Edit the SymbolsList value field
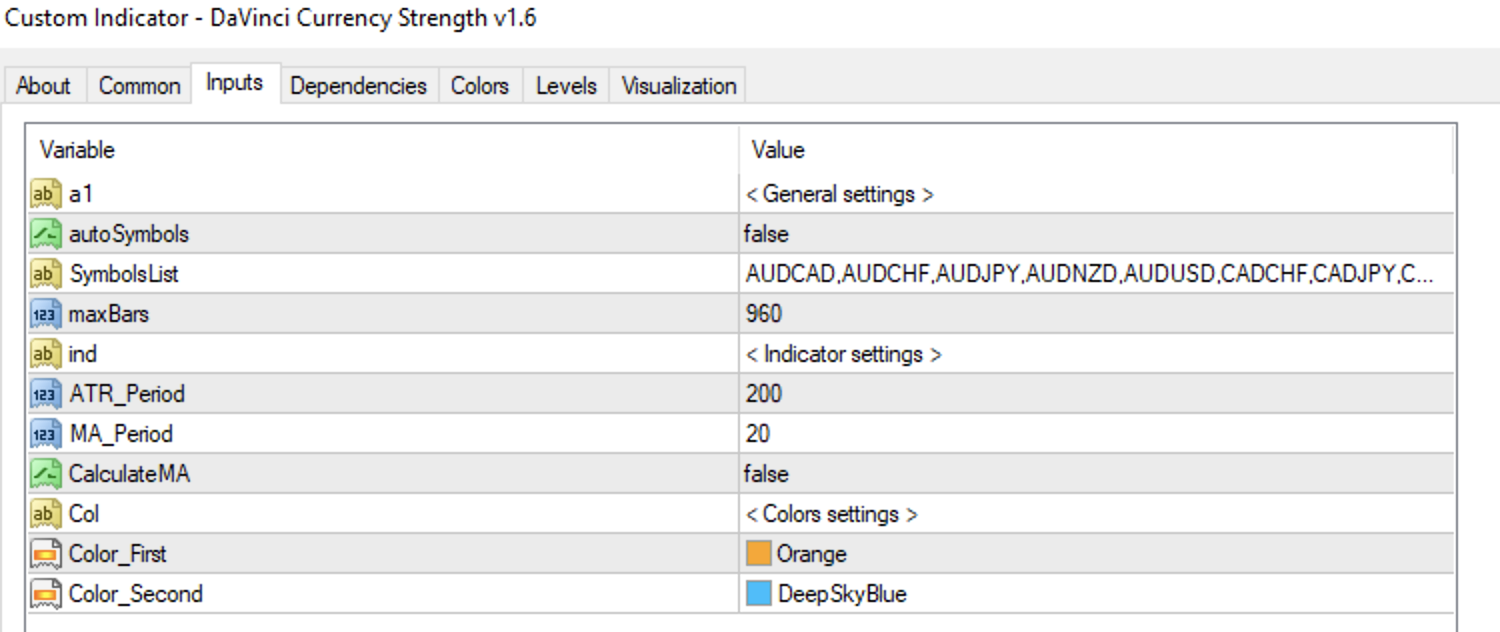 click(1090, 274)
